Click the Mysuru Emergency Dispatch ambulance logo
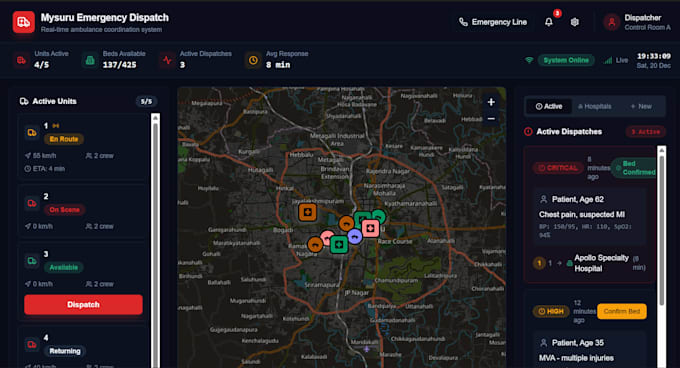Viewport: 680px width, 368px height. (23, 22)
